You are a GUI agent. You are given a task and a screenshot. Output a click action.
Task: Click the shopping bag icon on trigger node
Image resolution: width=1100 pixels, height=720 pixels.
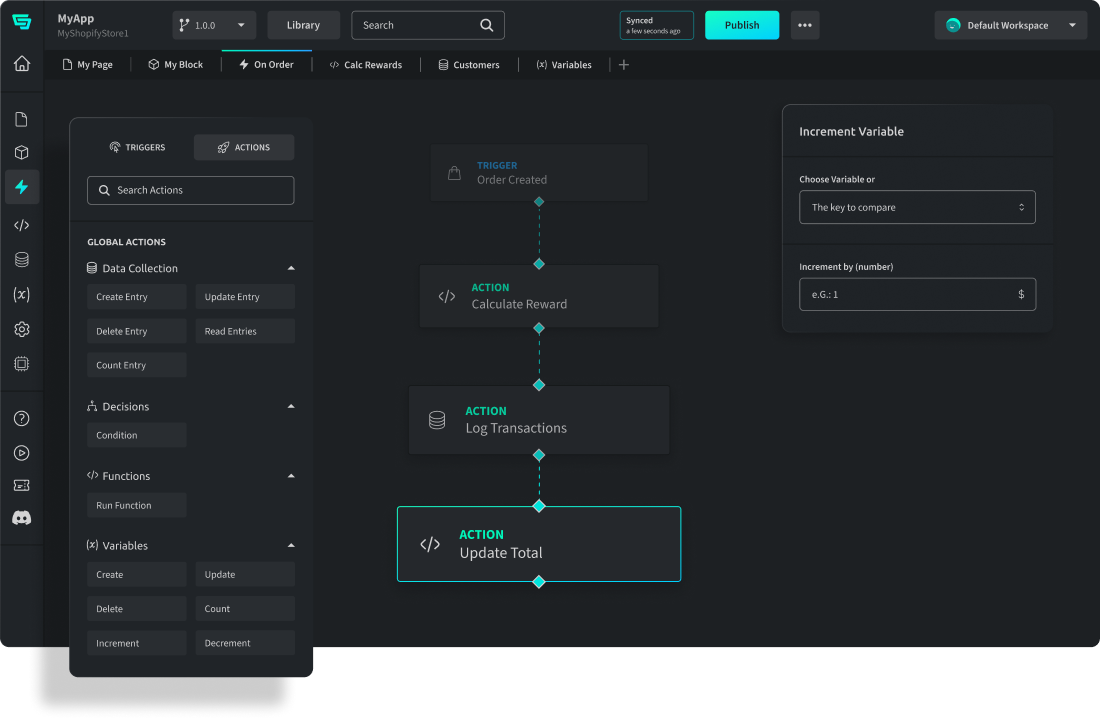pos(455,173)
